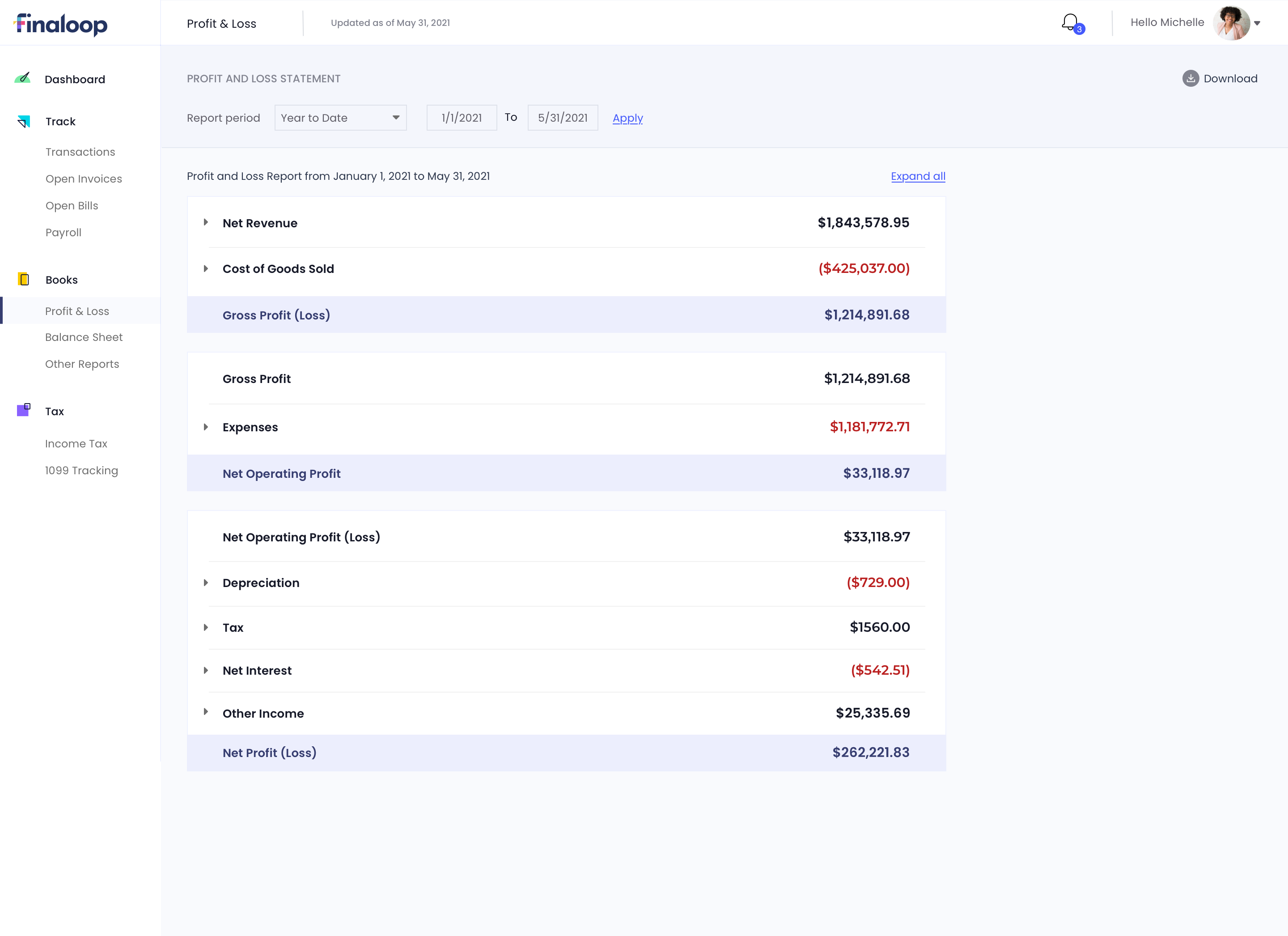Click the Track sidebar icon

click(23, 121)
